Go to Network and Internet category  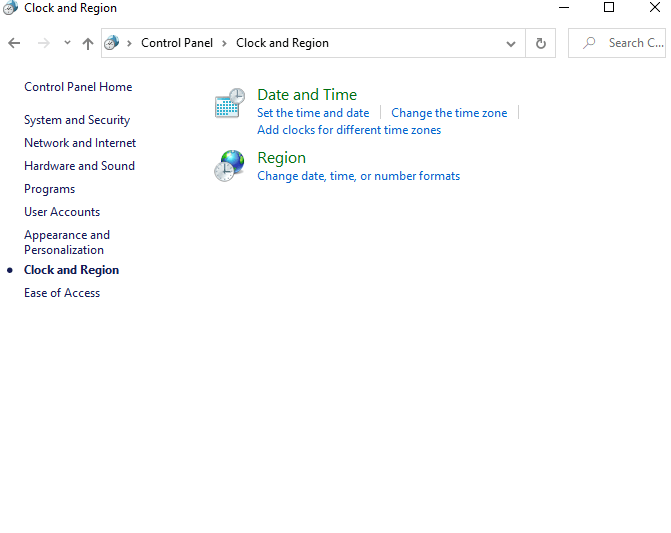(80, 143)
